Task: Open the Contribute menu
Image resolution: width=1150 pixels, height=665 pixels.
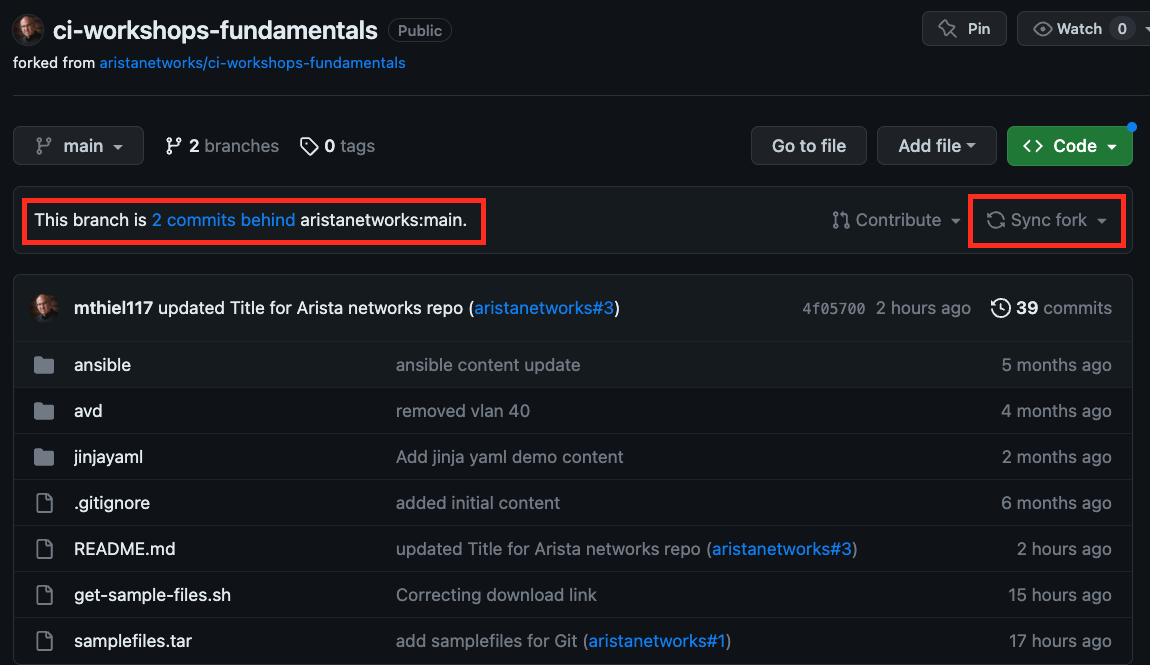Action: tap(896, 220)
